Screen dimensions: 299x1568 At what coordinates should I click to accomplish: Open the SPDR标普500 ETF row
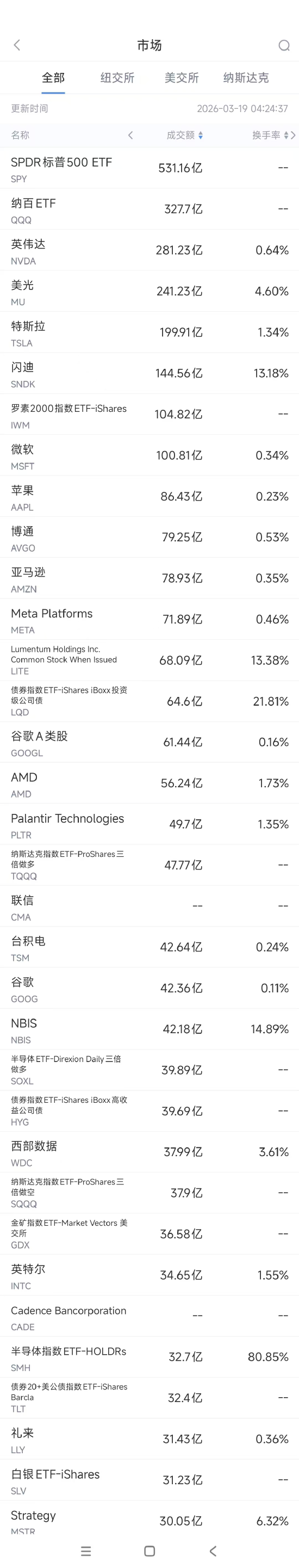click(x=149, y=168)
